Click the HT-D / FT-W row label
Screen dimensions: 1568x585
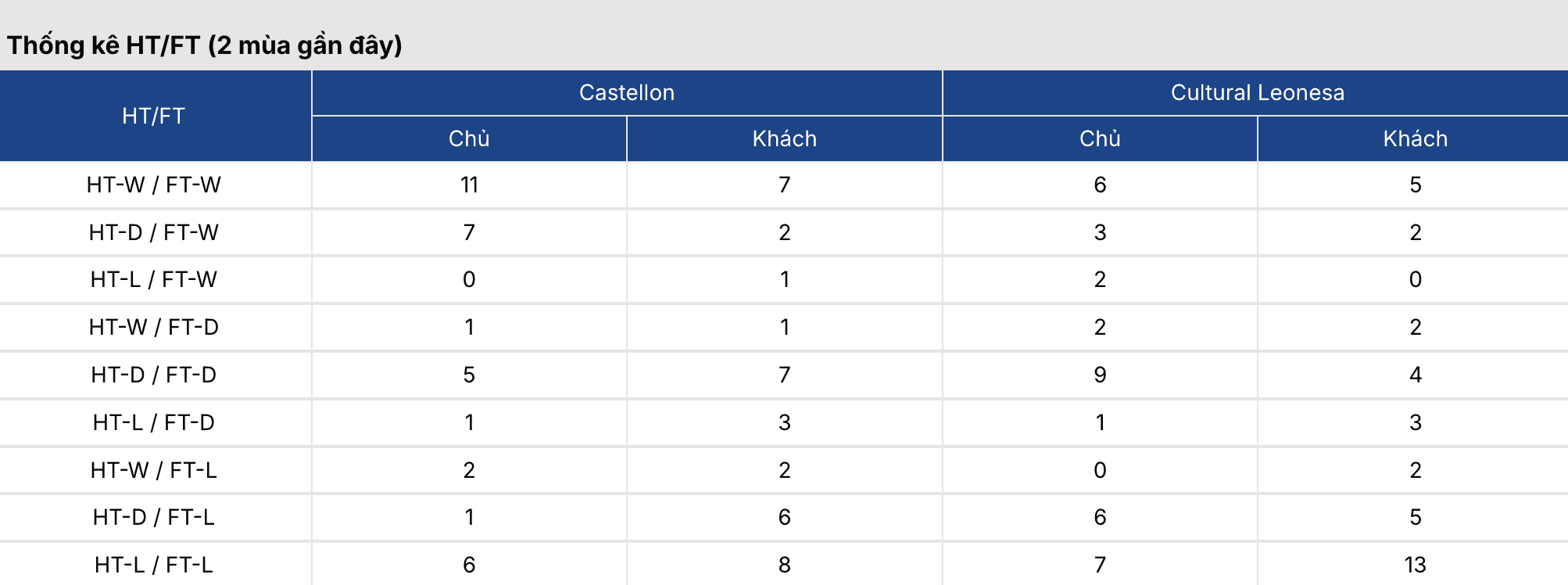pyautogui.click(x=154, y=232)
